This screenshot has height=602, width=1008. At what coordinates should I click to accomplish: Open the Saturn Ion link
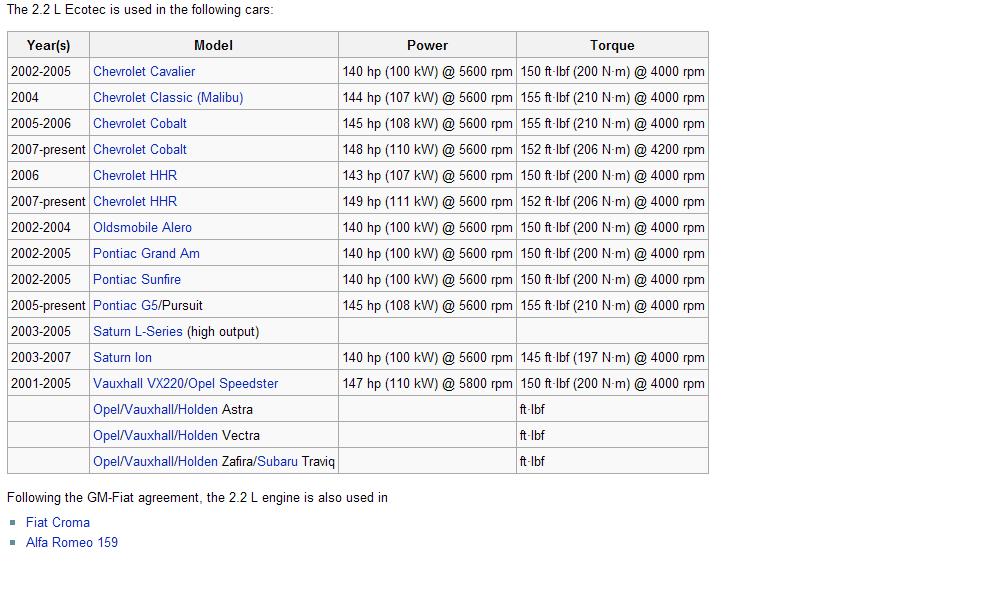(x=122, y=357)
